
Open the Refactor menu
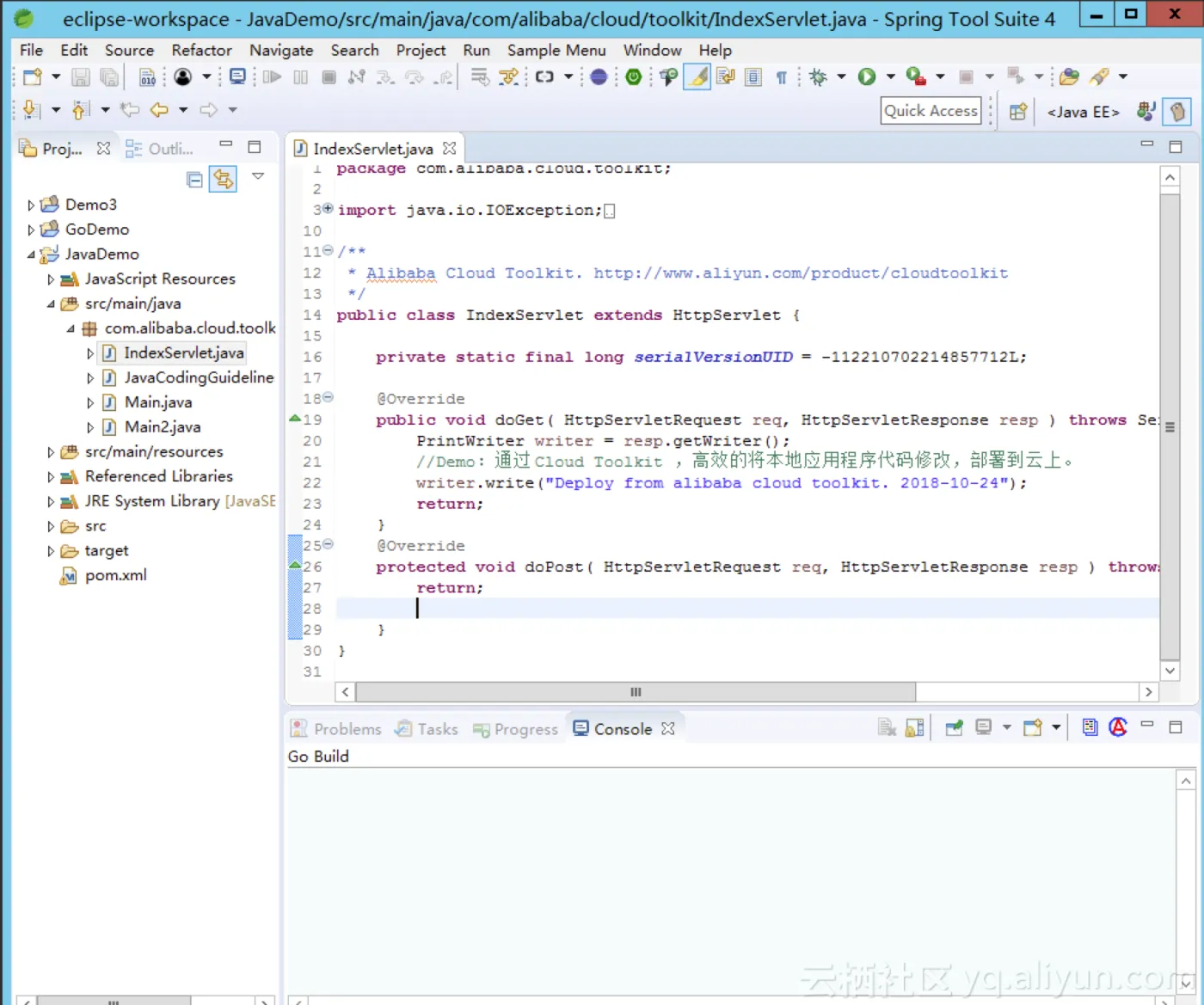click(201, 51)
